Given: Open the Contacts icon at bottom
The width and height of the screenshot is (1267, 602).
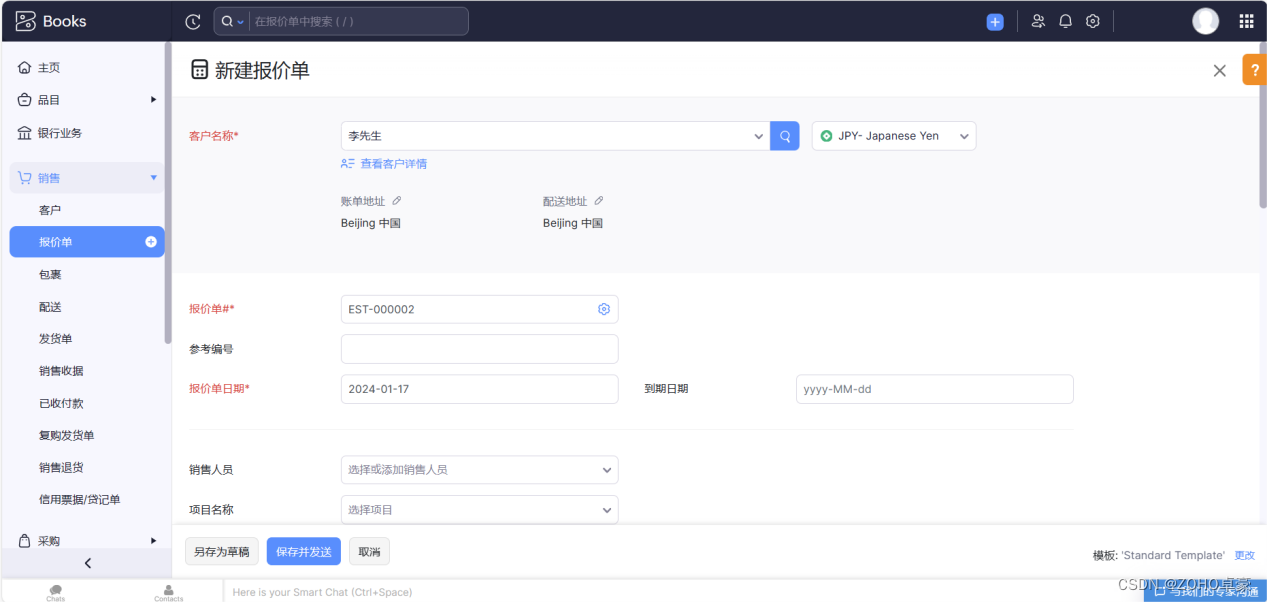Looking at the screenshot, I should coord(168,592).
